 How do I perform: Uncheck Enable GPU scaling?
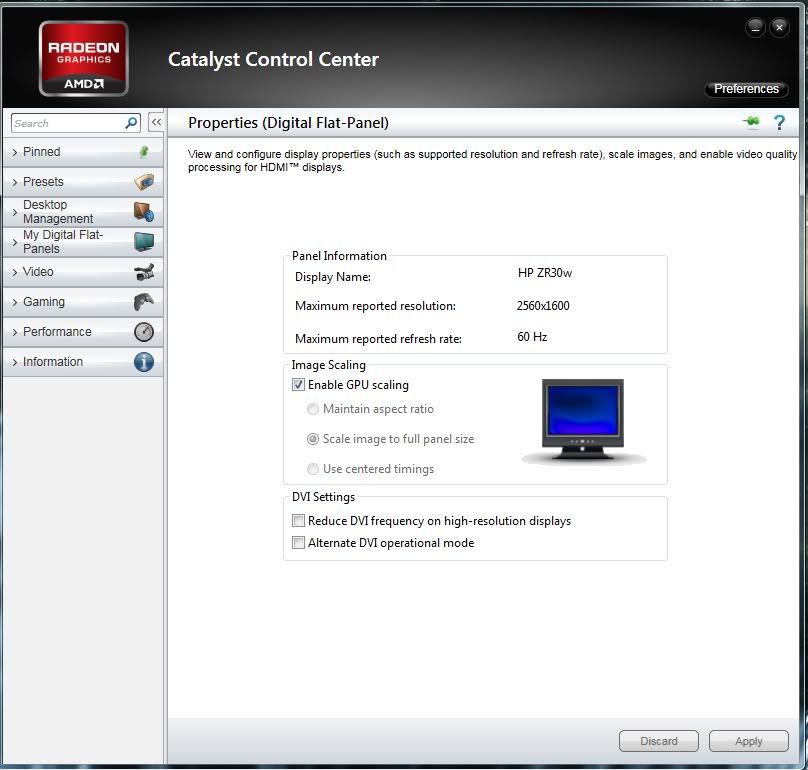click(x=298, y=384)
